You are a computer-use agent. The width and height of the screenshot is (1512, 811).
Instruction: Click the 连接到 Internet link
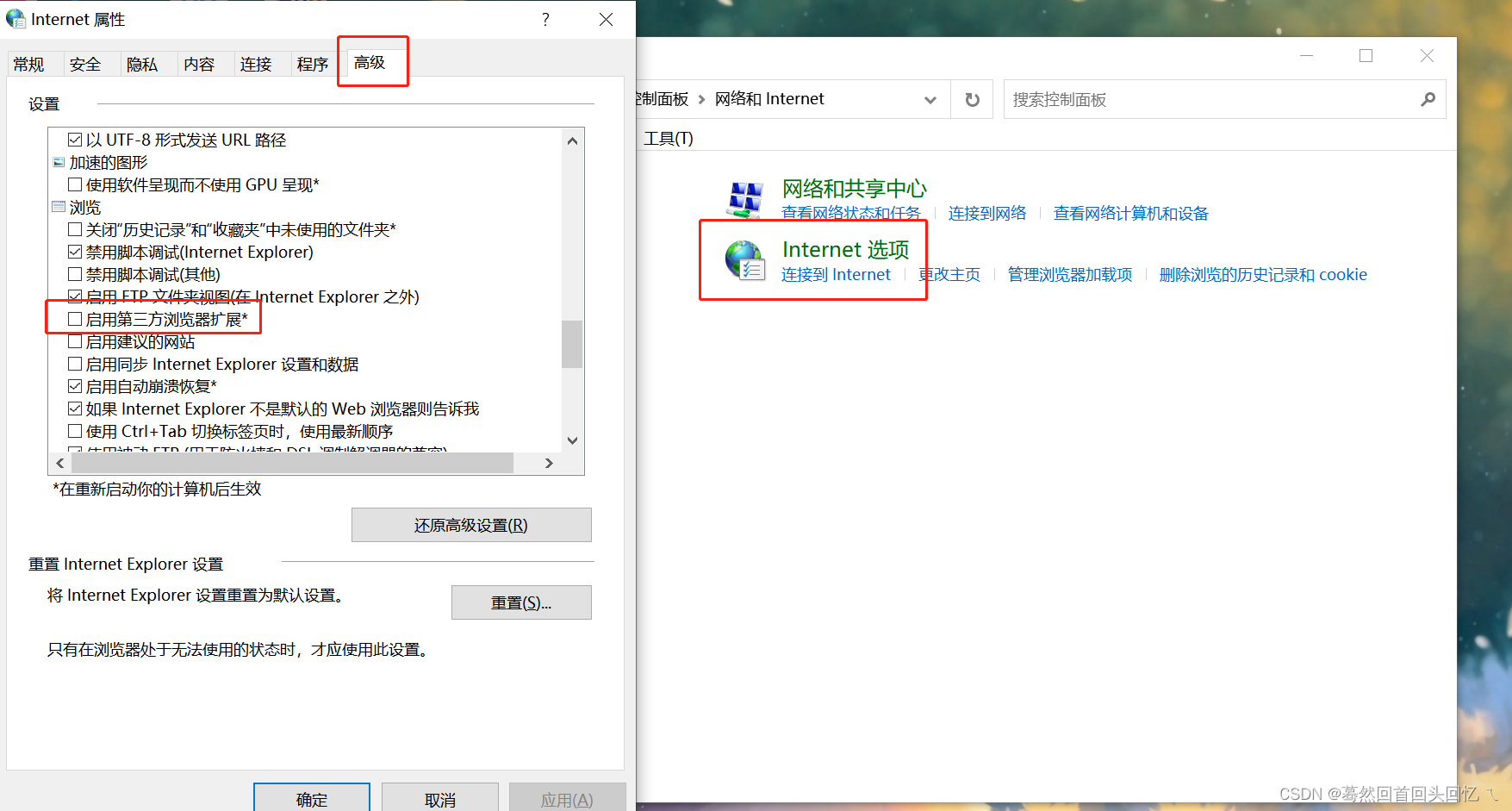click(836, 274)
